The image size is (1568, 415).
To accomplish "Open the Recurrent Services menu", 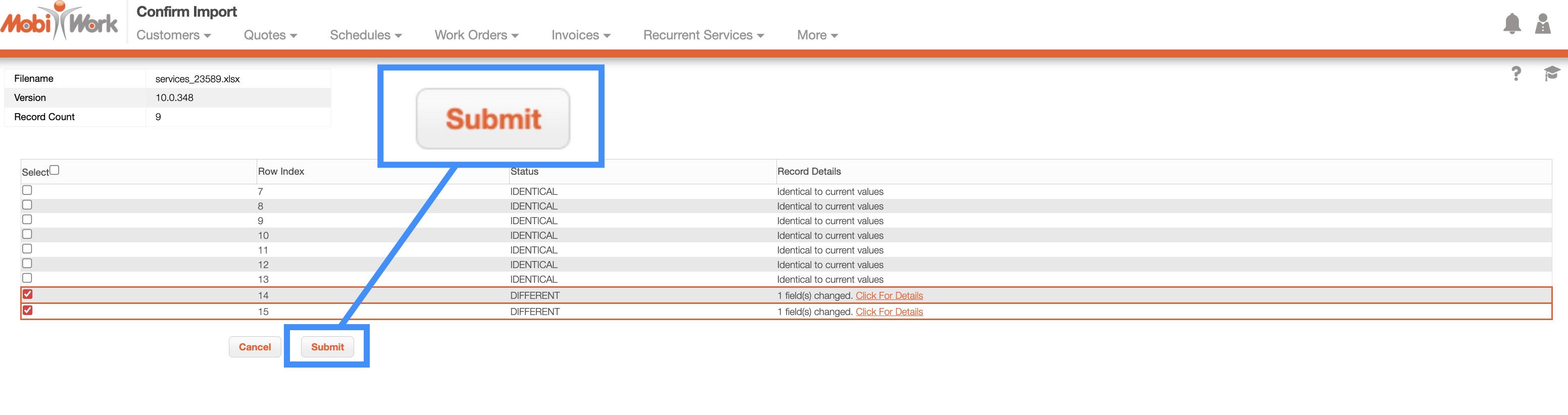I will click(703, 35).
